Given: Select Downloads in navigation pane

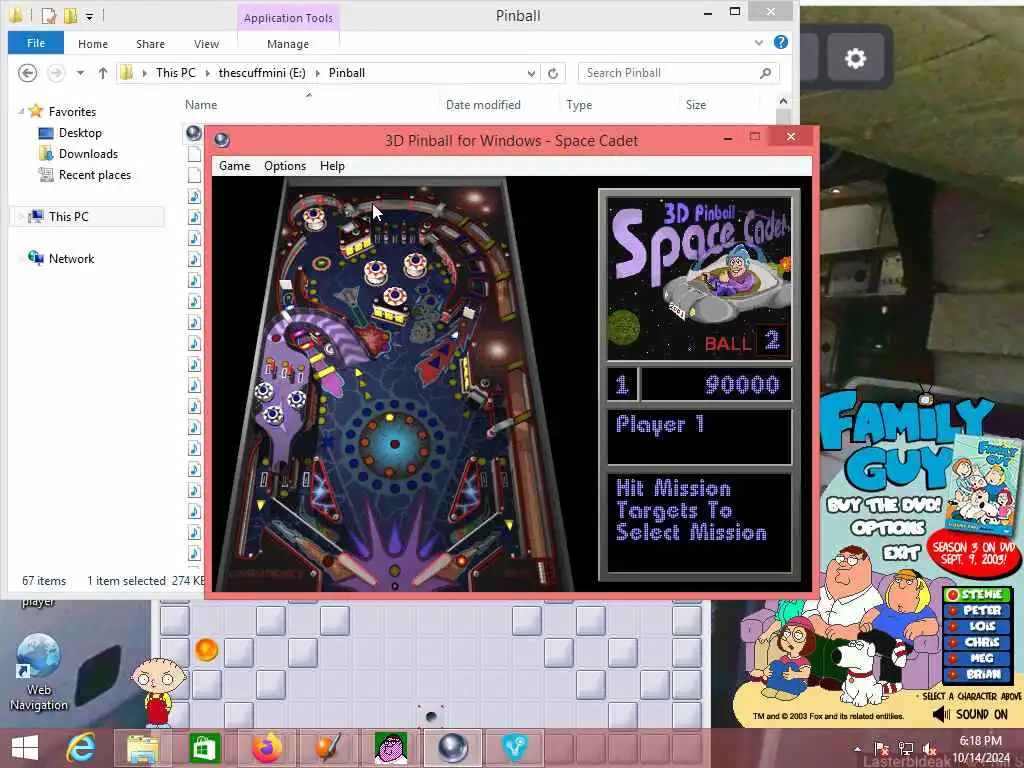Looking at the screenshot, I should tap(88, 153).
